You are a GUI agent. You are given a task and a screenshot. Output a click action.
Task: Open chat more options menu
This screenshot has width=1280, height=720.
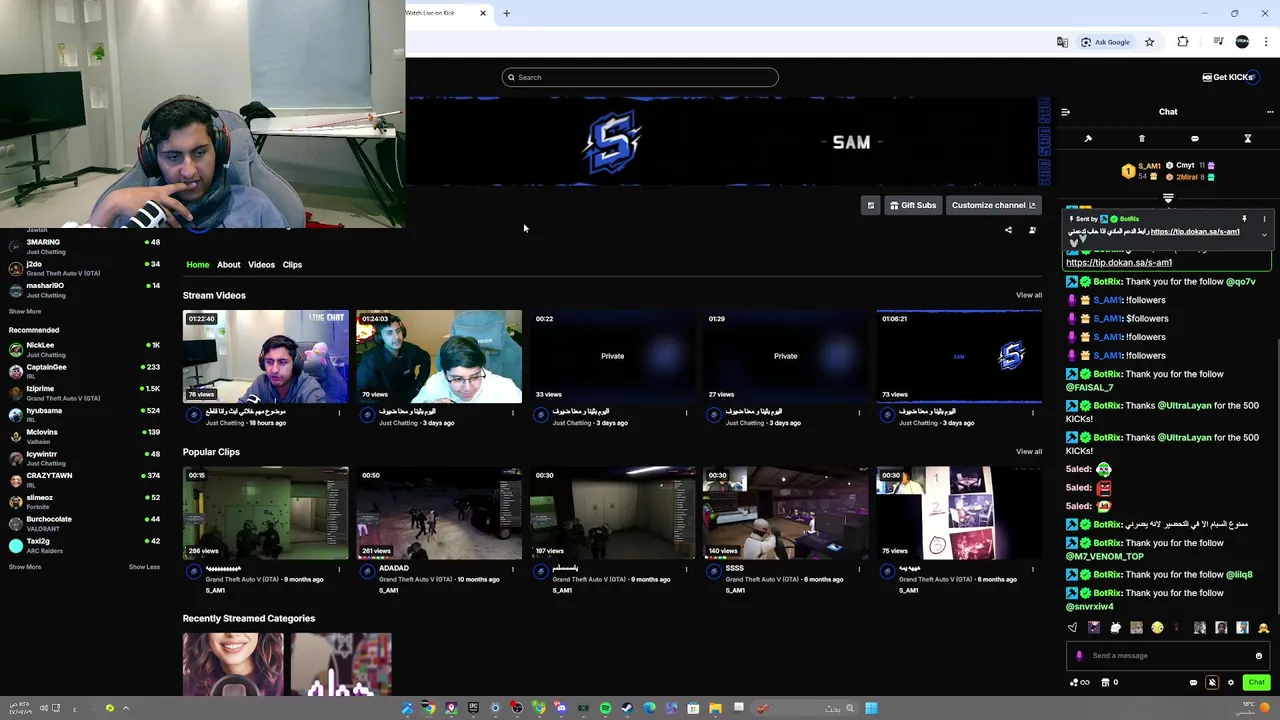tap(1270, 112)
